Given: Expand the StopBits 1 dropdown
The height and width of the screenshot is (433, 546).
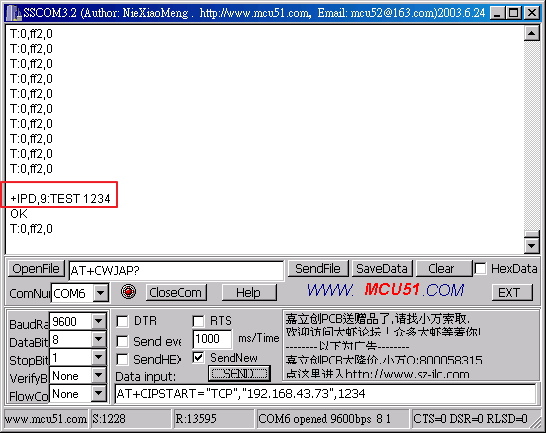Looking at the screenshot, I should point(99,357).
